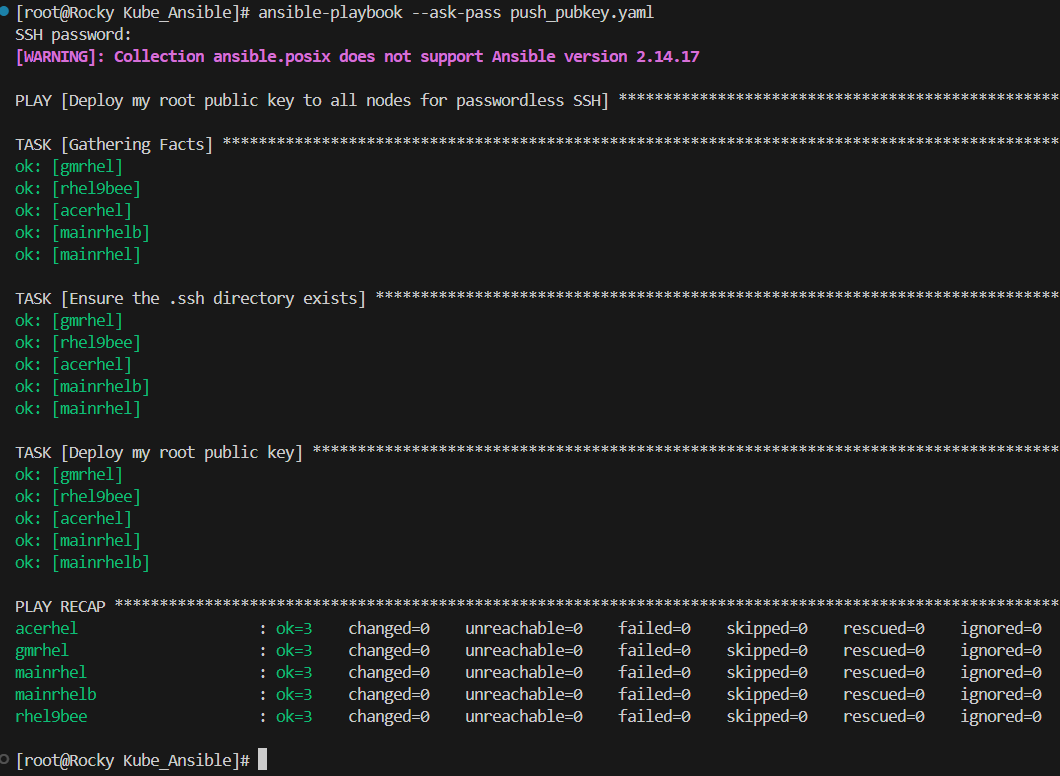Click ok=3 in the gmrhel recap row
1060x776 pixels.
click(x=294, y=651)
